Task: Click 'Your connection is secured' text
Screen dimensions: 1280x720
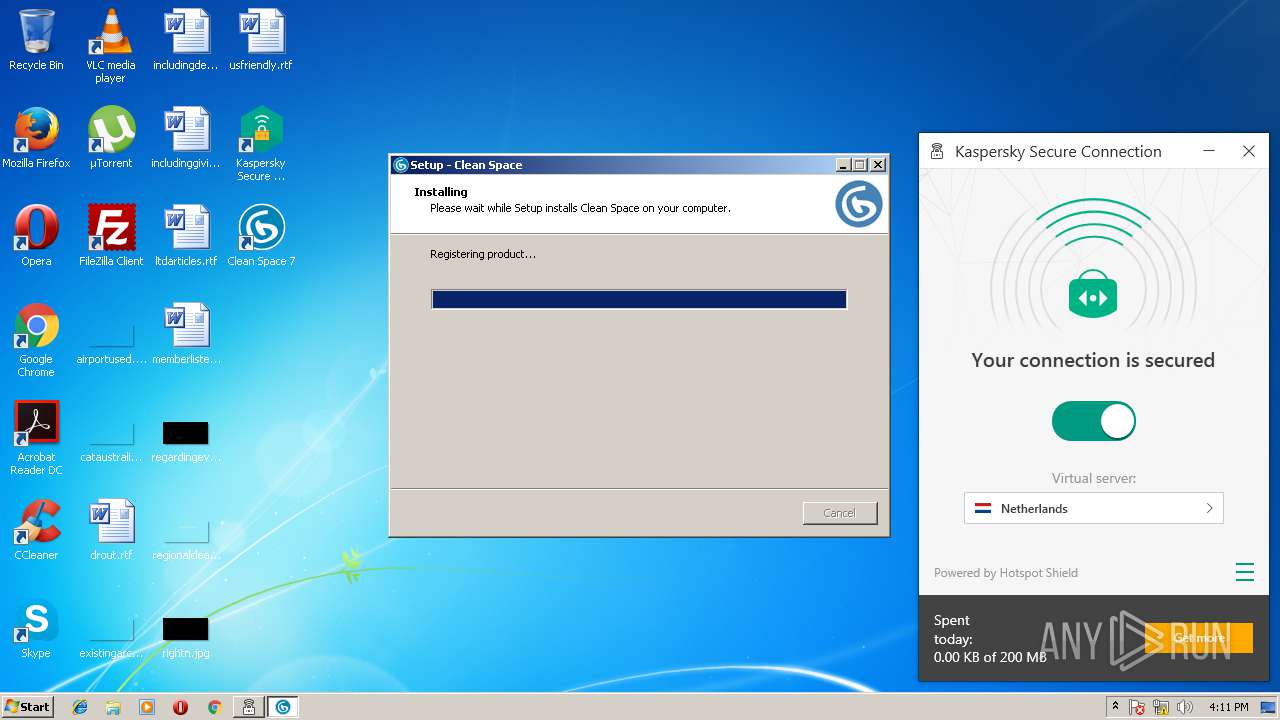Action: pyautogui.click(x=1093, y=360)
